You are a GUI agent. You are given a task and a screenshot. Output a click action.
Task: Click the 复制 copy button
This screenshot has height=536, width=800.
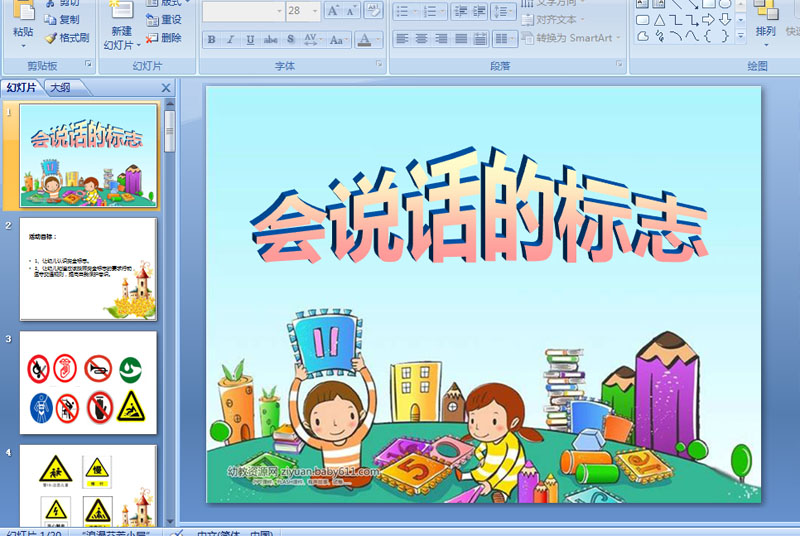tap(62, 19)
